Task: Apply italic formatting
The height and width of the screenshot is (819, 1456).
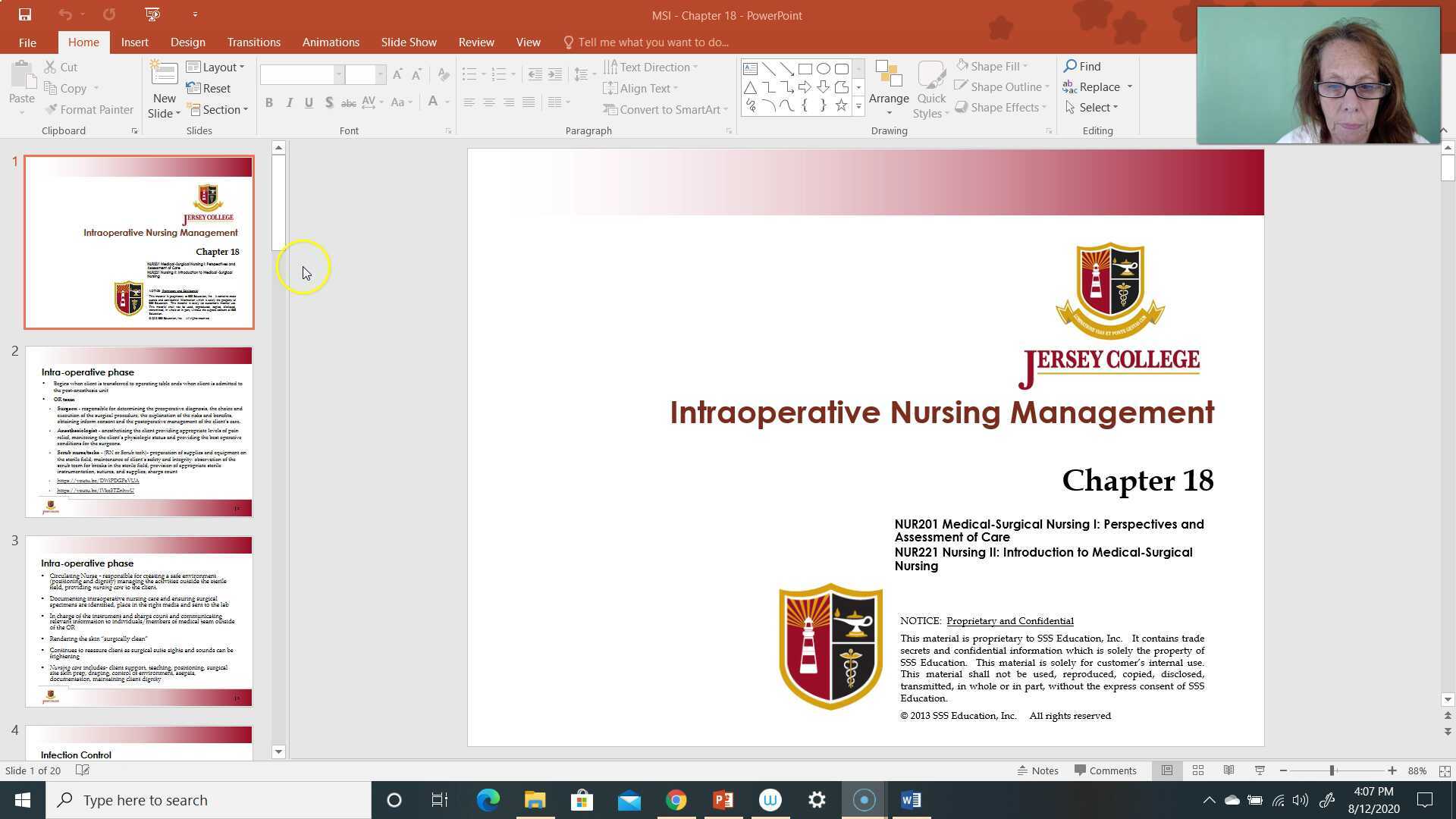Action: [289, 102]
